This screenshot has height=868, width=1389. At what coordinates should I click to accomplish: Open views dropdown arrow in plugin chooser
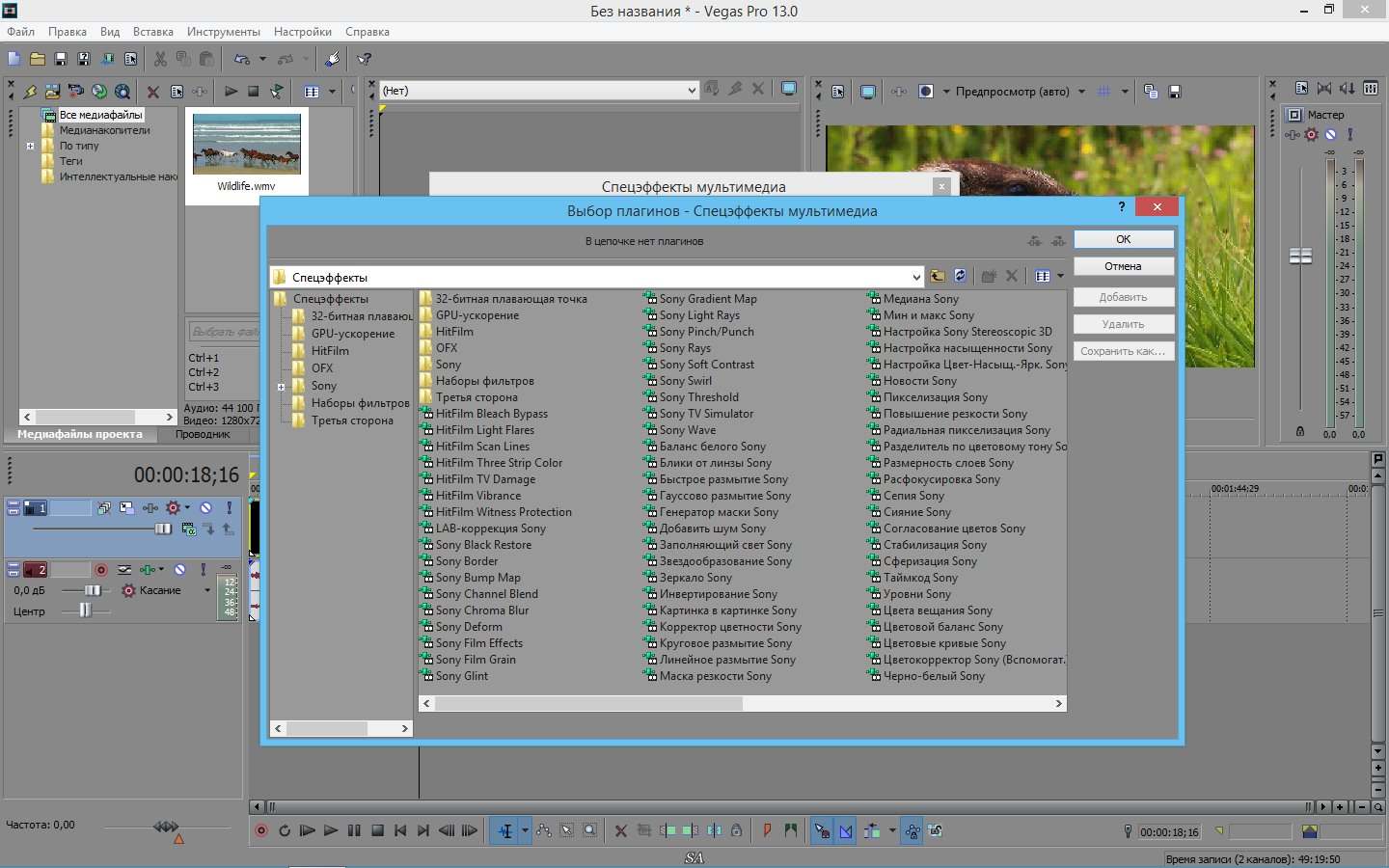pyautogui.click(x=1060, y=276)
